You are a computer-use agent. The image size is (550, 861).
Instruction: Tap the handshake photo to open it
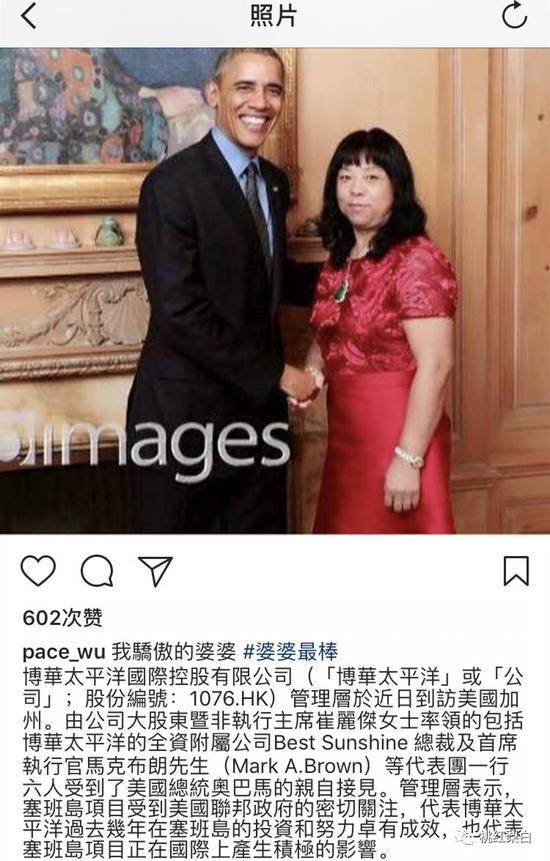click(x=275, y=290)
